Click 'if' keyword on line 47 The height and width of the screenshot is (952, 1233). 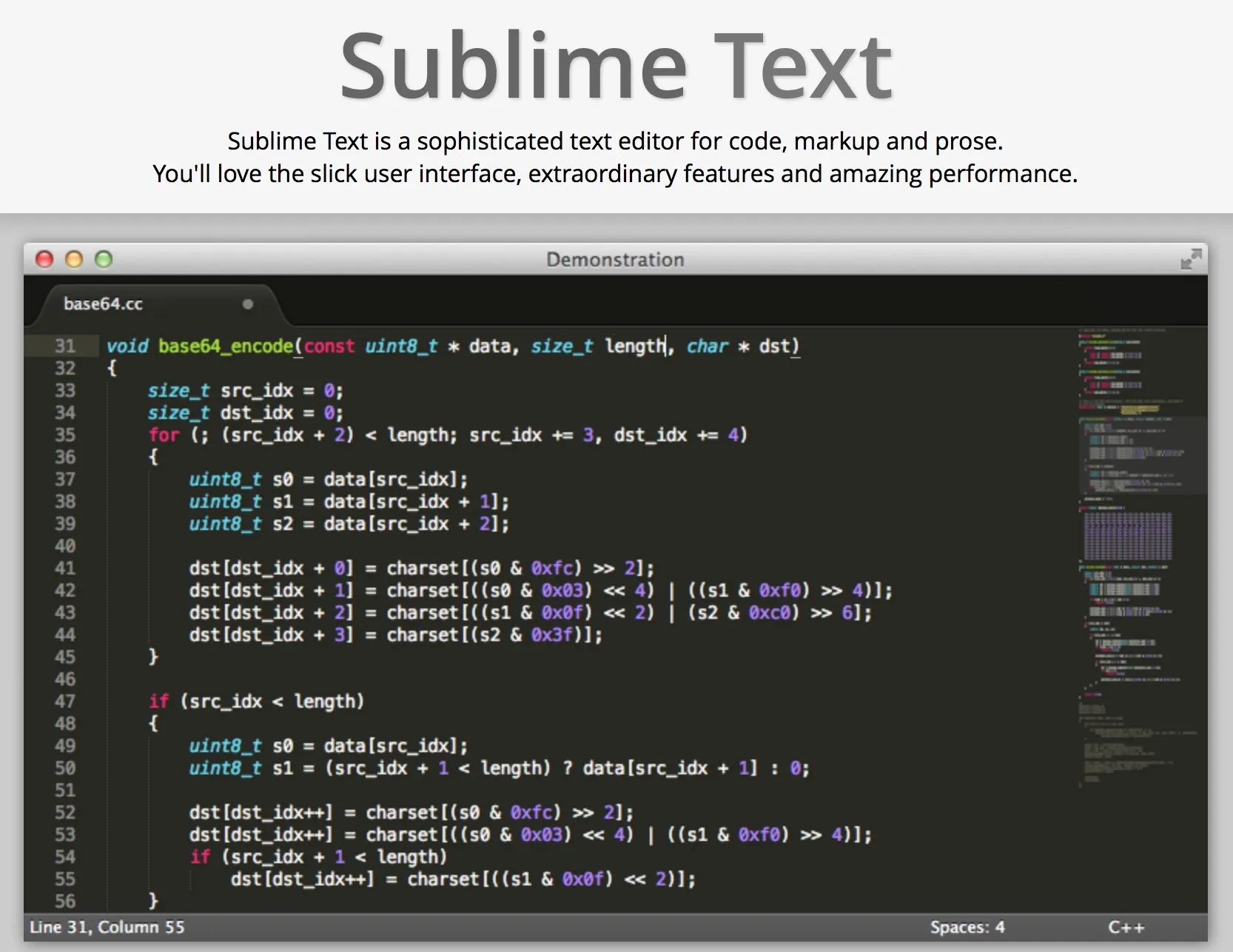(x=158, y=701)
